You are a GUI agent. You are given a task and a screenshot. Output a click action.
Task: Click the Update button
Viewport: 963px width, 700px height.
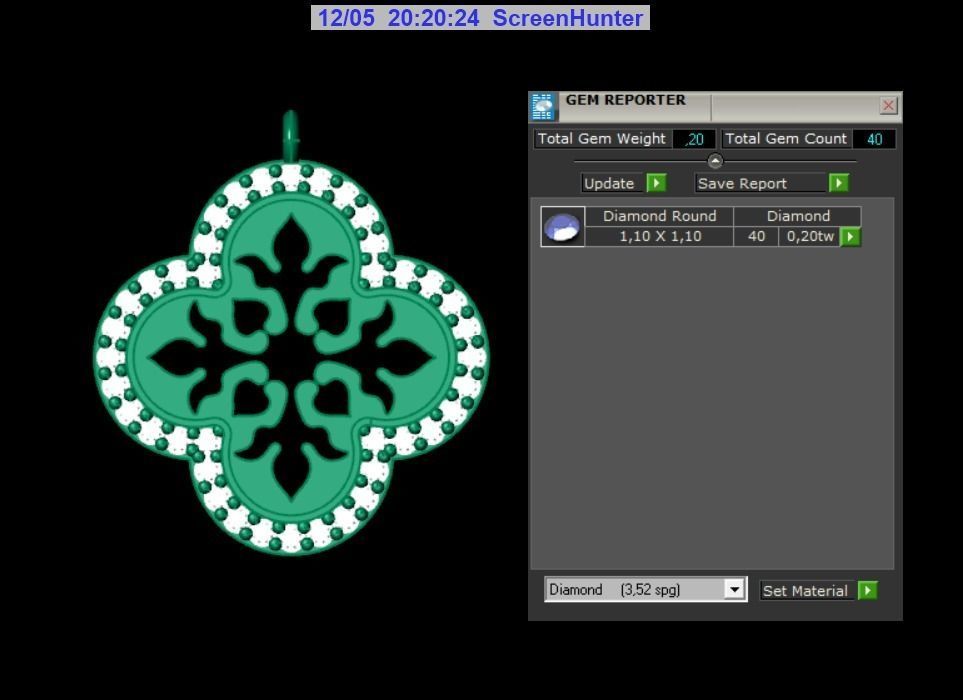point(612,183)
